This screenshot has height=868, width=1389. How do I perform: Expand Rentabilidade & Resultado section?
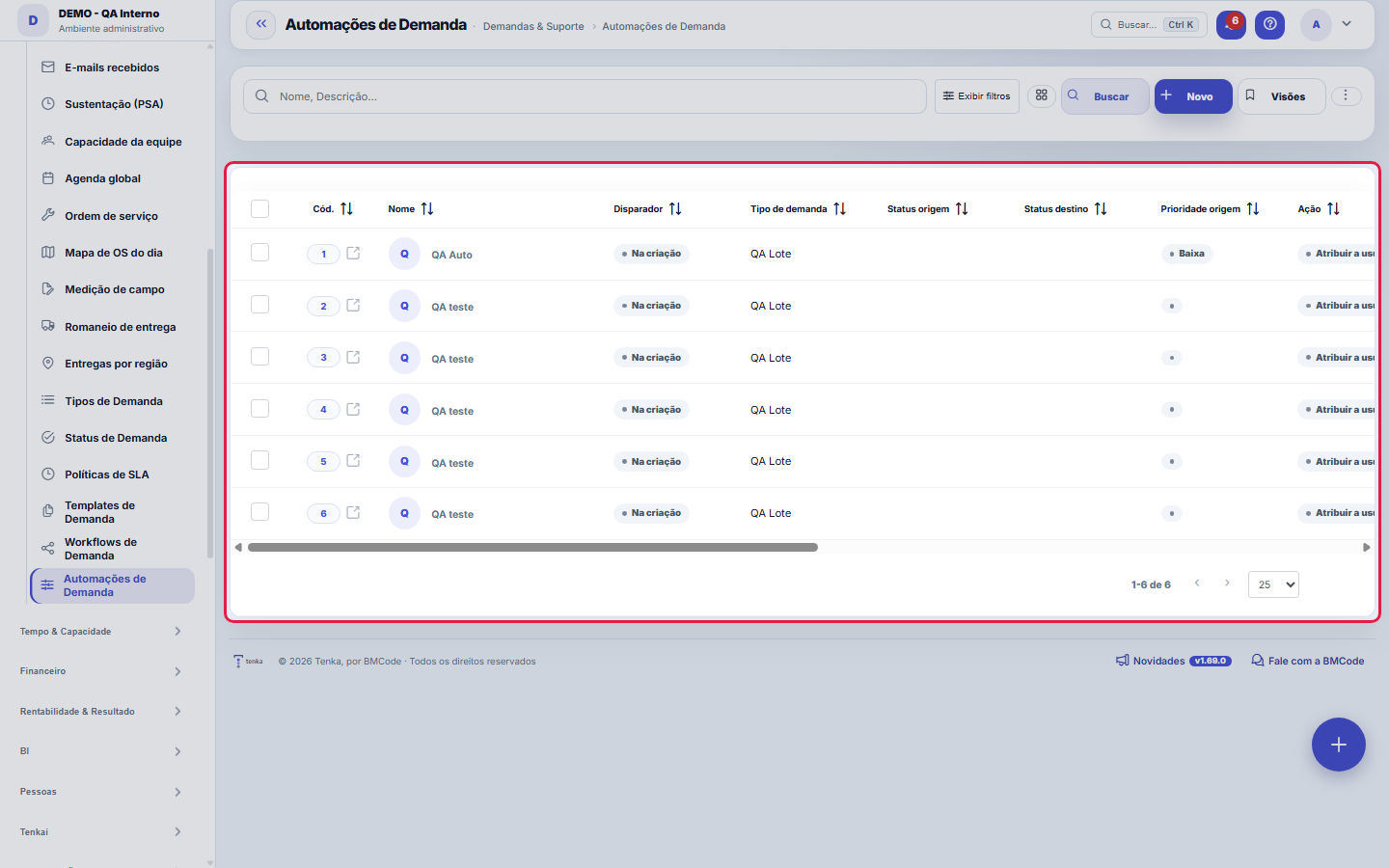click(x=101, y=712)
